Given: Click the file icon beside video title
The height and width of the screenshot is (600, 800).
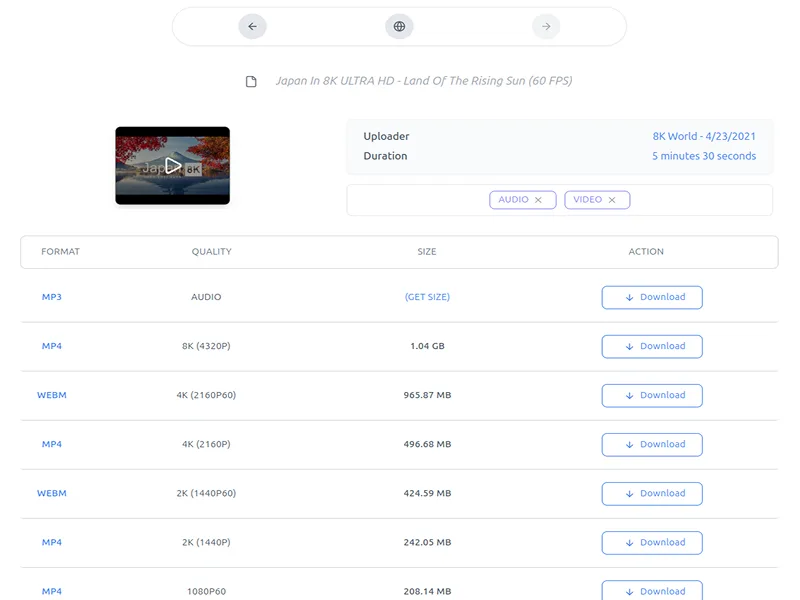Looking at the screenshot, I should pos(252,82).
